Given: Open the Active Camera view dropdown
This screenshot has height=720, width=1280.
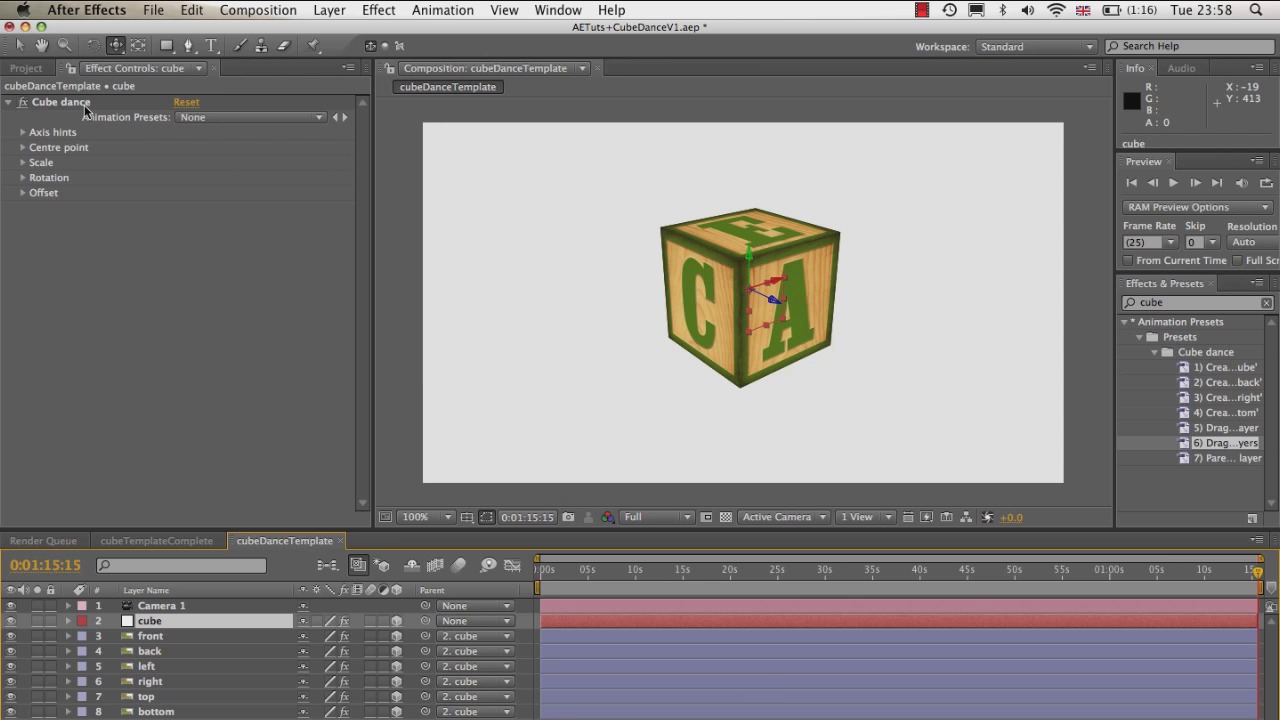Looking at the screenshot, I should pos(784,517).
